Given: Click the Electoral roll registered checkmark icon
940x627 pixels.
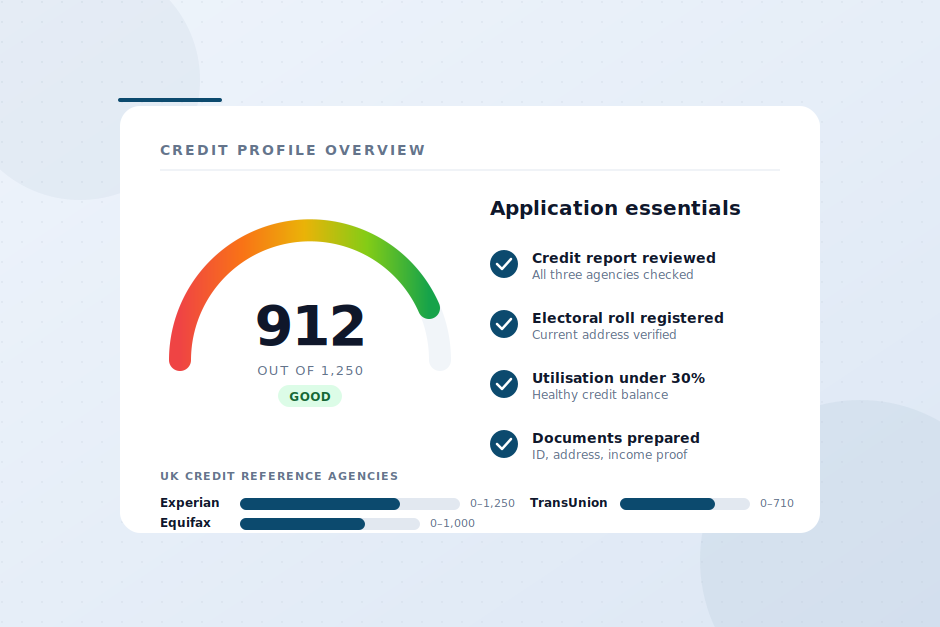Looking at the screenshot, I should click(x=504, y=324).
